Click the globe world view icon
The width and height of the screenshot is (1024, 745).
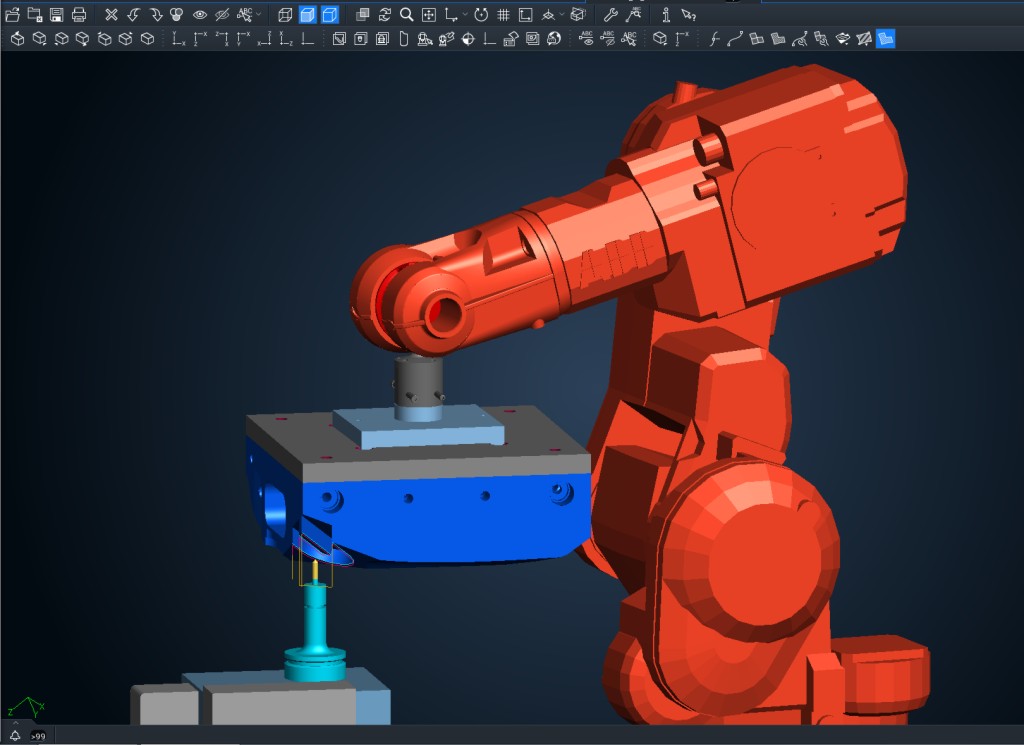pyautogui.click(x=554, y=39)
